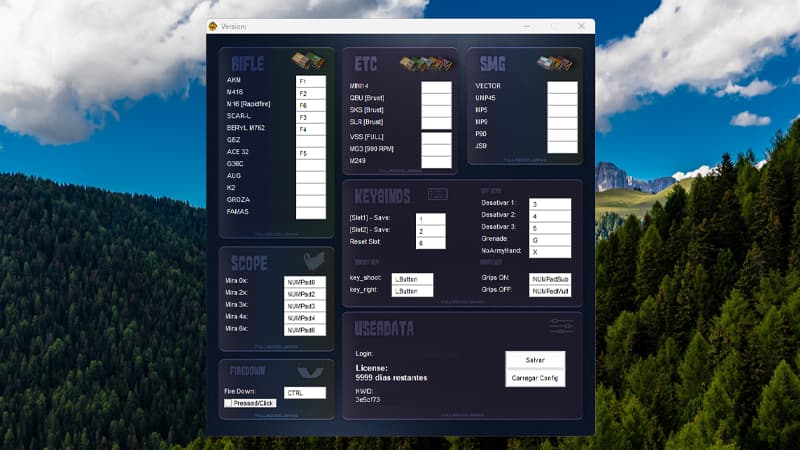Minimize the Version window
The height and width of the screenshot is (450, 800).
527,26
